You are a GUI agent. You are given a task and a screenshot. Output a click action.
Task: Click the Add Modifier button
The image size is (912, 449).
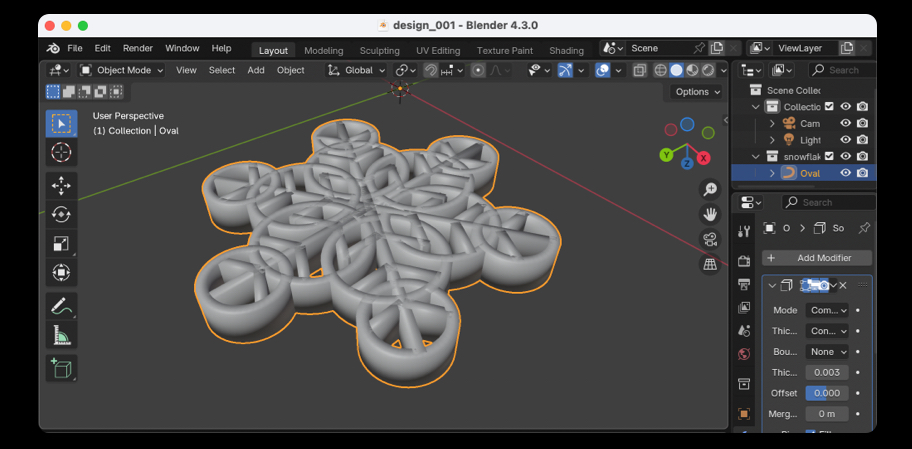816,258
